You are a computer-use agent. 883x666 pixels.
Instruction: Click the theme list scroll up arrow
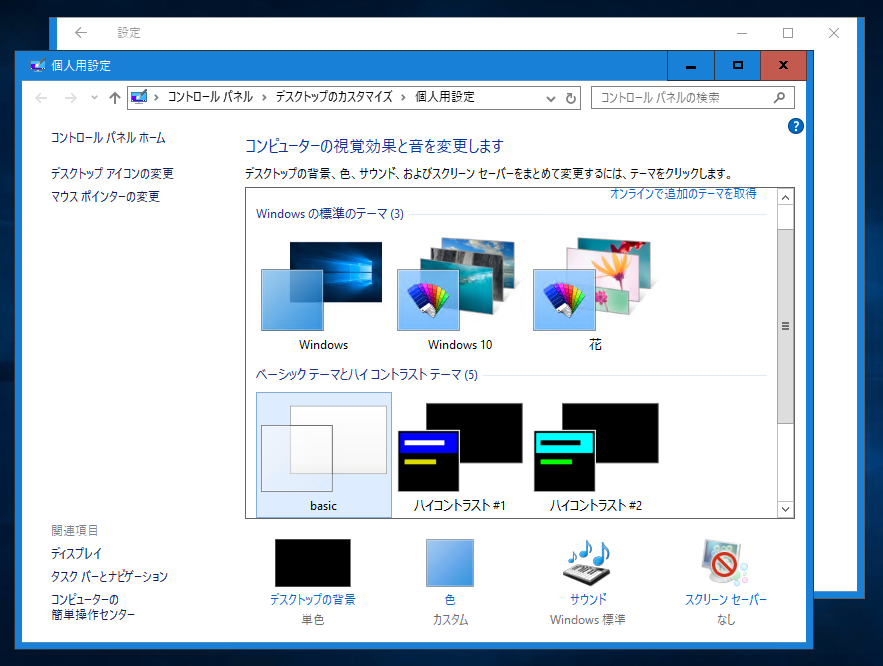click(x=785, y=198)
